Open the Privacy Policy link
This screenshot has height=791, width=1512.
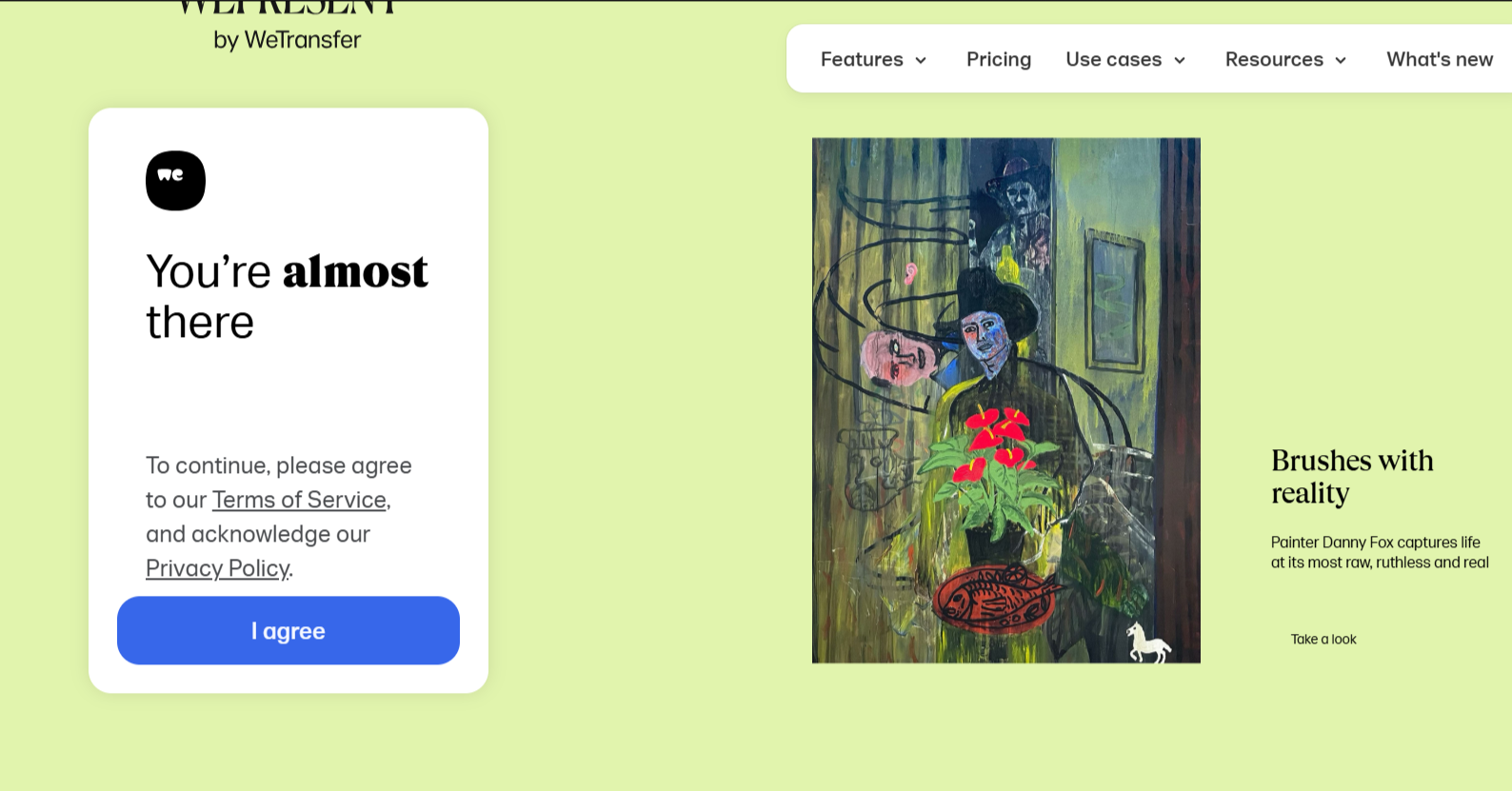(217, 568)
